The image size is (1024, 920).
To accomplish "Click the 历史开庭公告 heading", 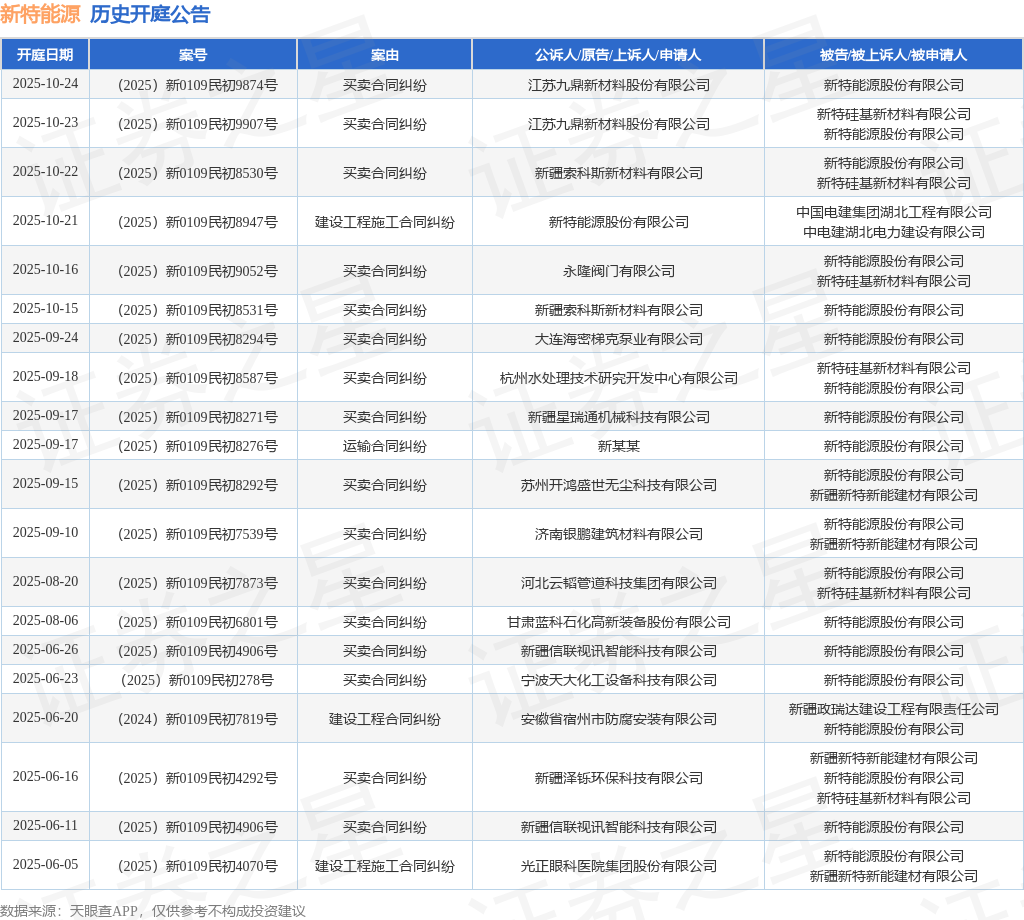I will click(x=150, y=14).
